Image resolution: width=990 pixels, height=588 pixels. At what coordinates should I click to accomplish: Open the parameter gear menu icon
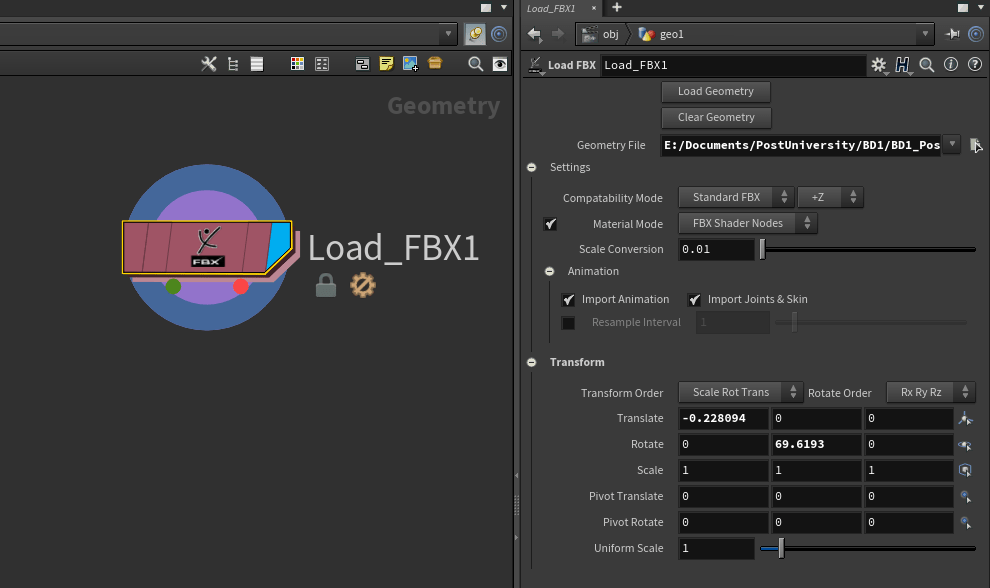coord(878,65)
